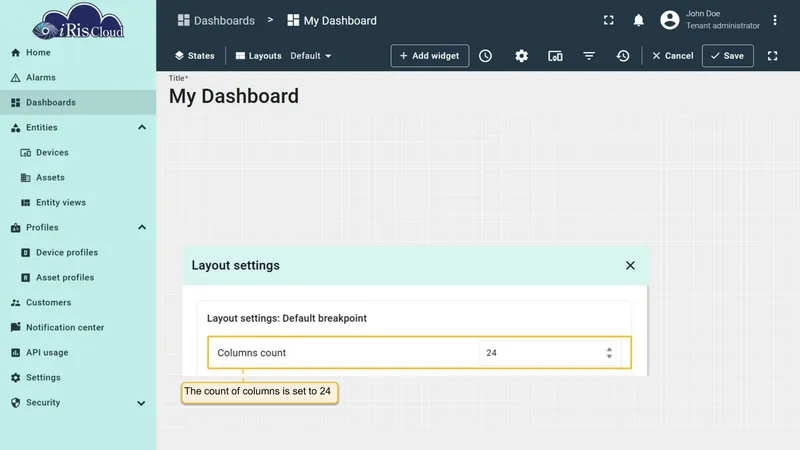The width and height of the screenshot is (800, 450).
Task: Go to Customers page
Action: click(x=78, y=303)
